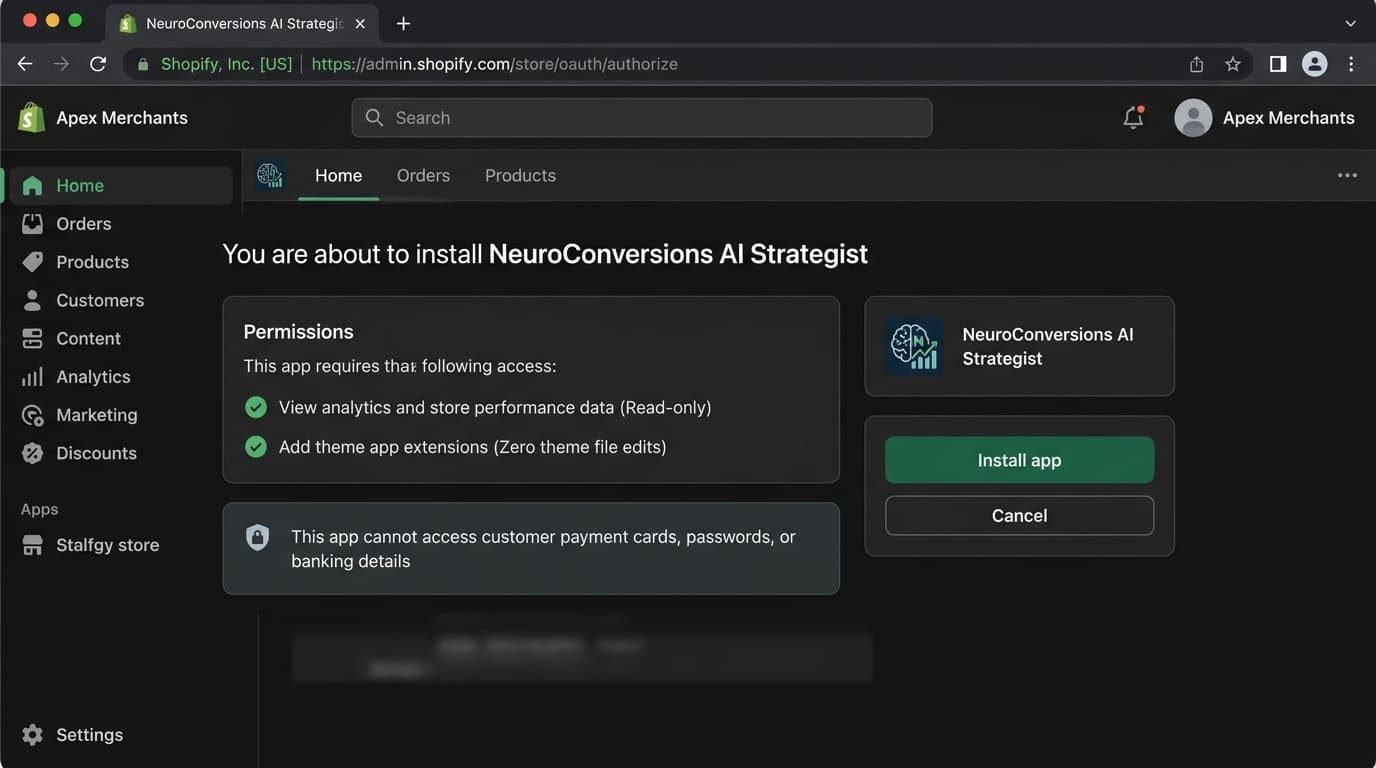Open the Chrome three-dot menu
This screenshot has width=1376, height=768.
(1351, 64)
